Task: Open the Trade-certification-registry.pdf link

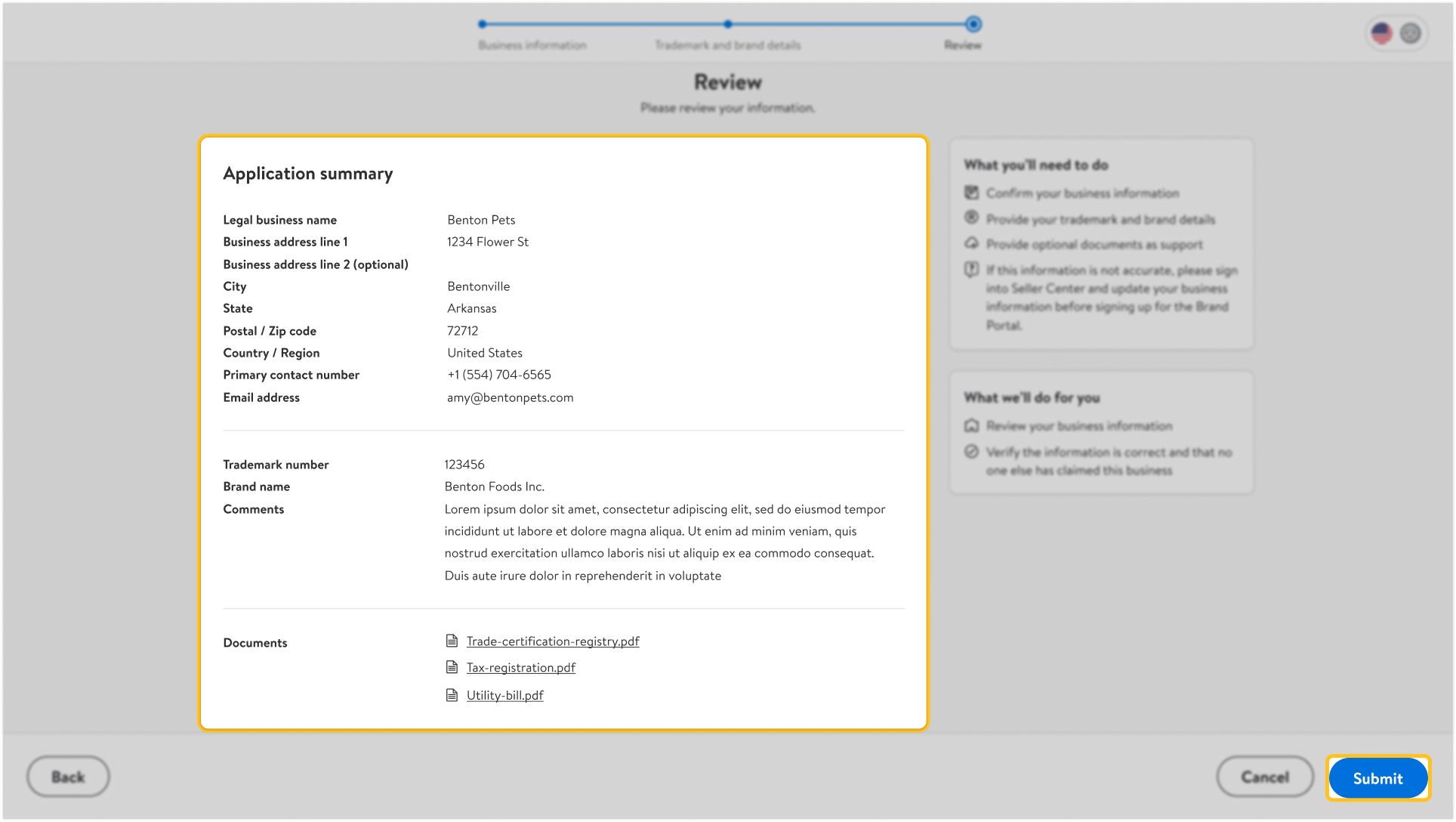Action: [552, 641]
